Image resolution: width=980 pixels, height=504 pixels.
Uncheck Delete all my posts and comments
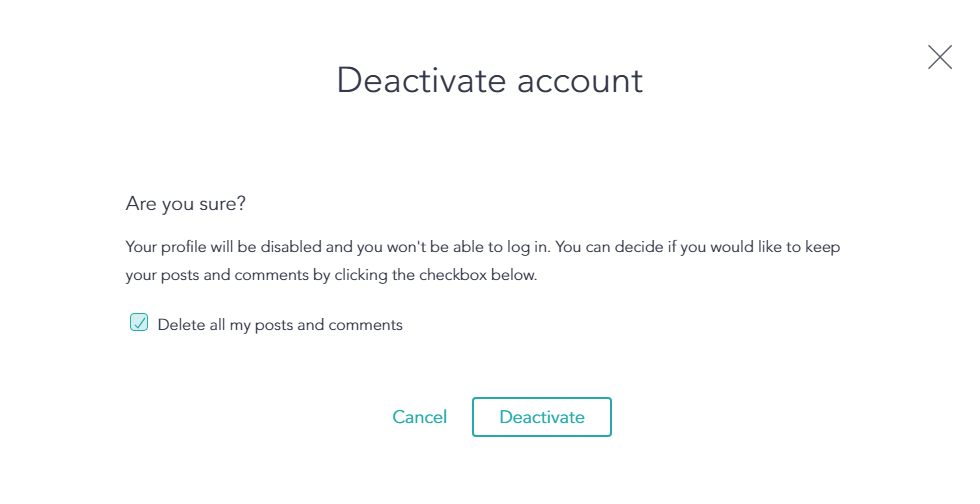pos(139,323)
